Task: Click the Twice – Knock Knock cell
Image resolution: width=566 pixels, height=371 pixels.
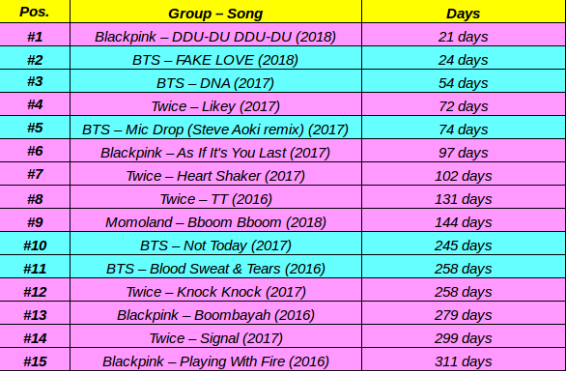Action: pos(215,290)
